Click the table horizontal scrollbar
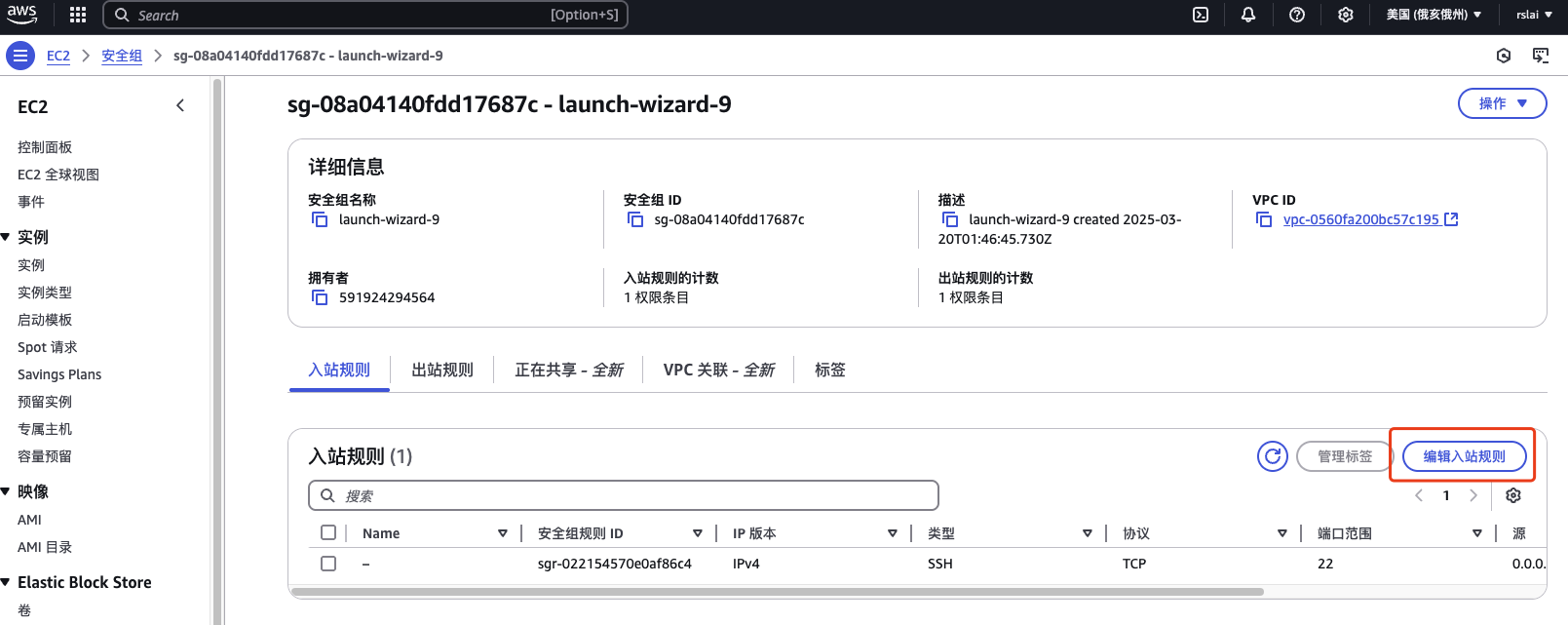This screenshot has width=1568, height=625. (777, 592)
